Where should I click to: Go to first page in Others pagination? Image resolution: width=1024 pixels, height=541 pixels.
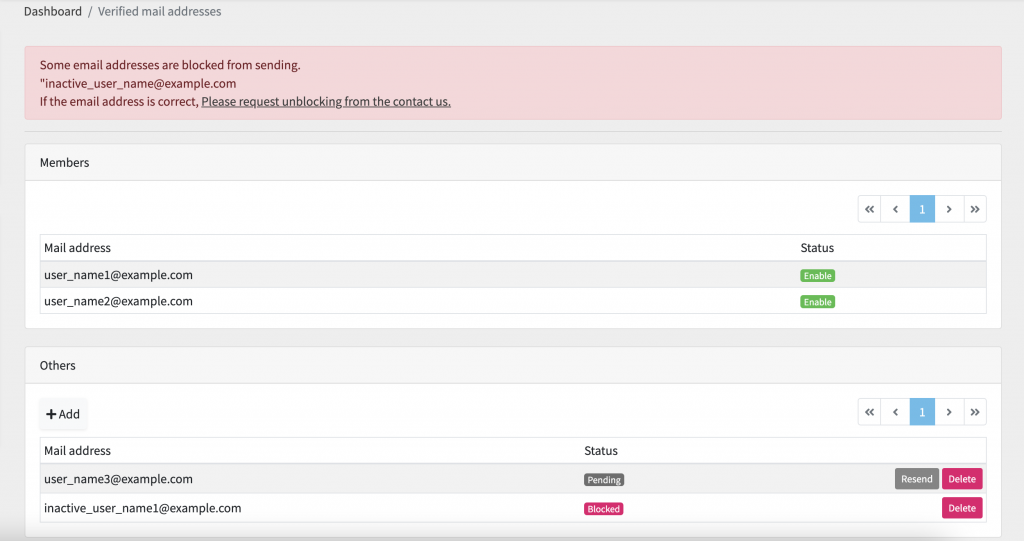[869, 412]
